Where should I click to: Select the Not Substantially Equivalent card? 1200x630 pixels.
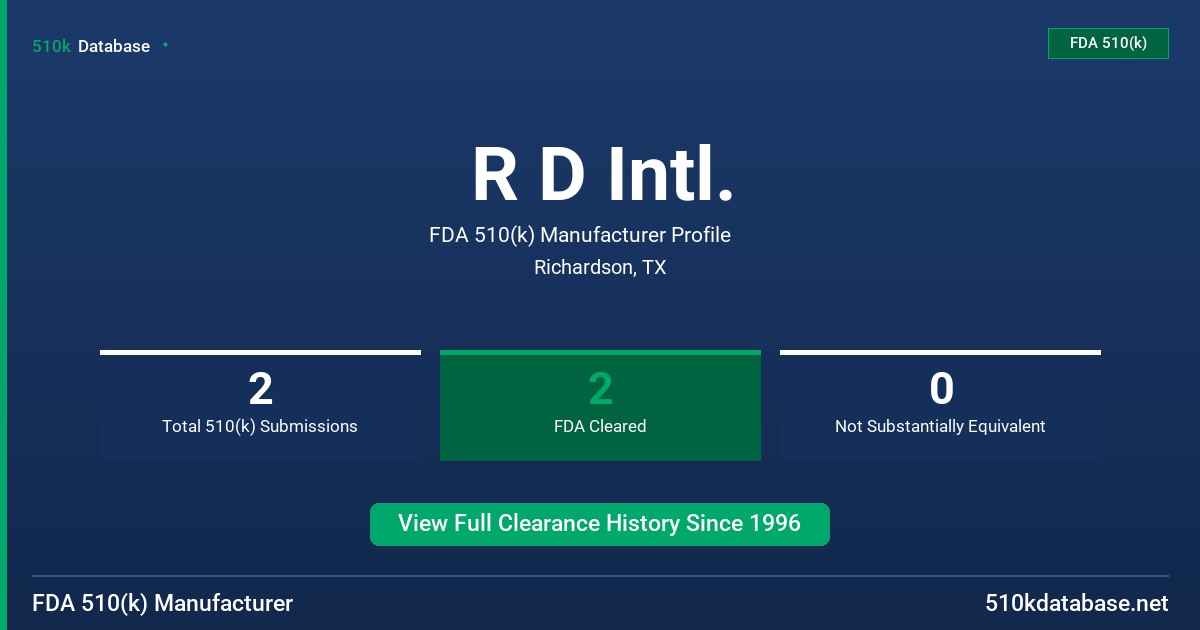[x=940, y=405]
